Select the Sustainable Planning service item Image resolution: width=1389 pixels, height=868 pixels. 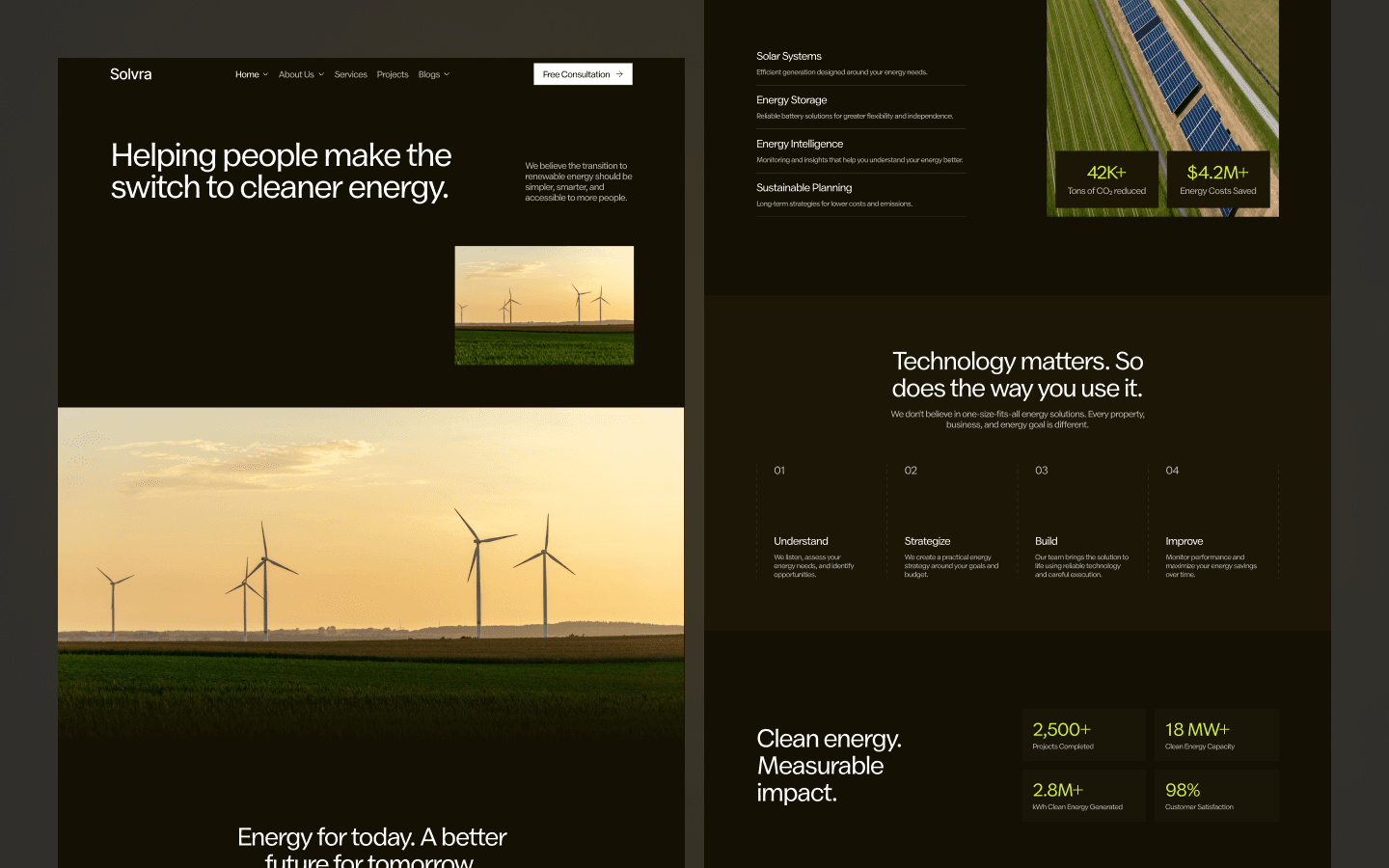(860, 196)
